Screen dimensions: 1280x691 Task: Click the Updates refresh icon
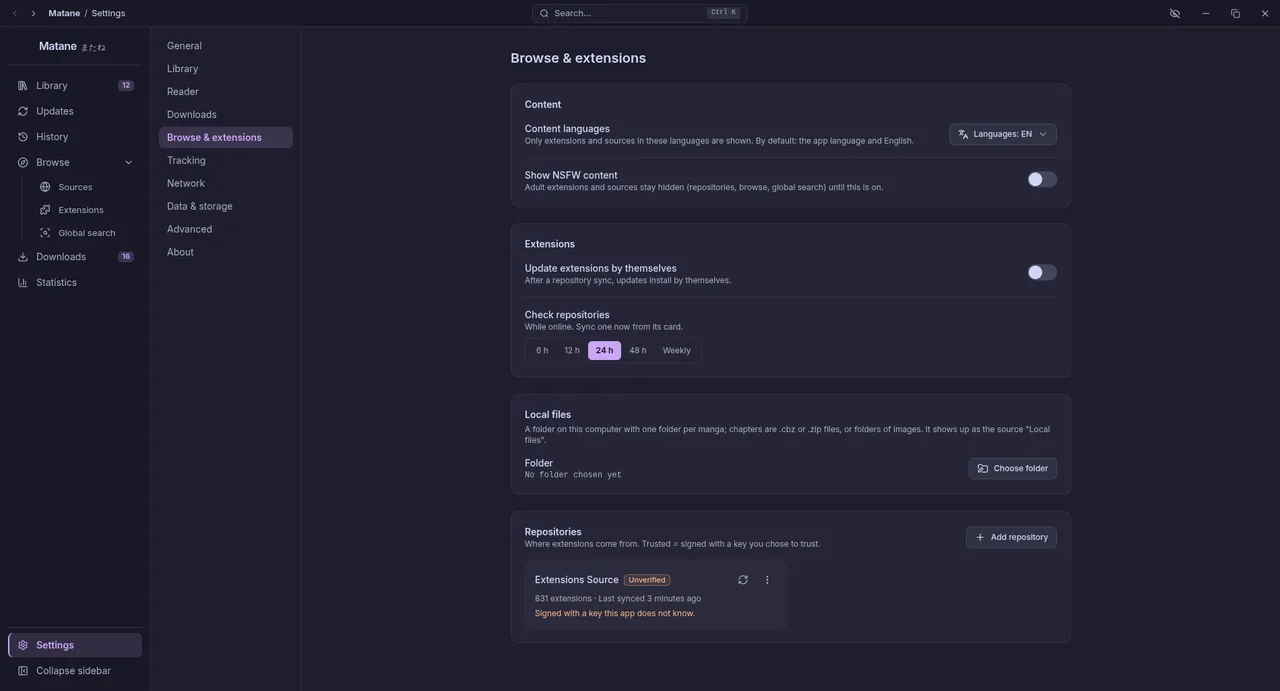click(x=23, y=111)
